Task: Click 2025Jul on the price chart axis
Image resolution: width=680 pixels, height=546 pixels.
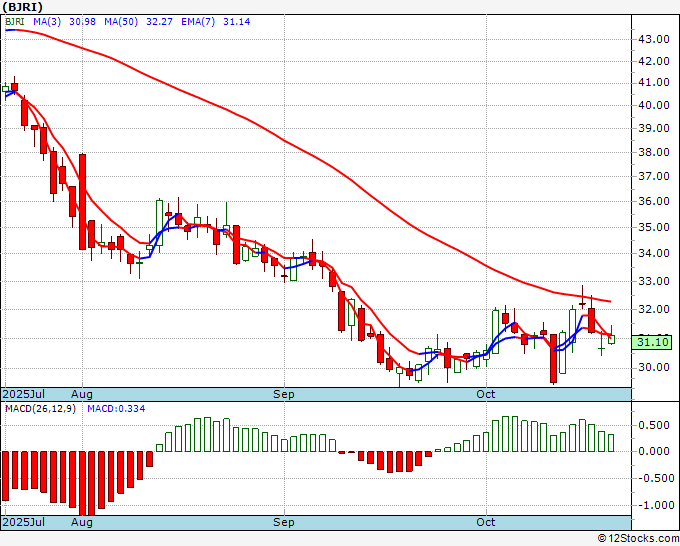Action: [24, 394]
